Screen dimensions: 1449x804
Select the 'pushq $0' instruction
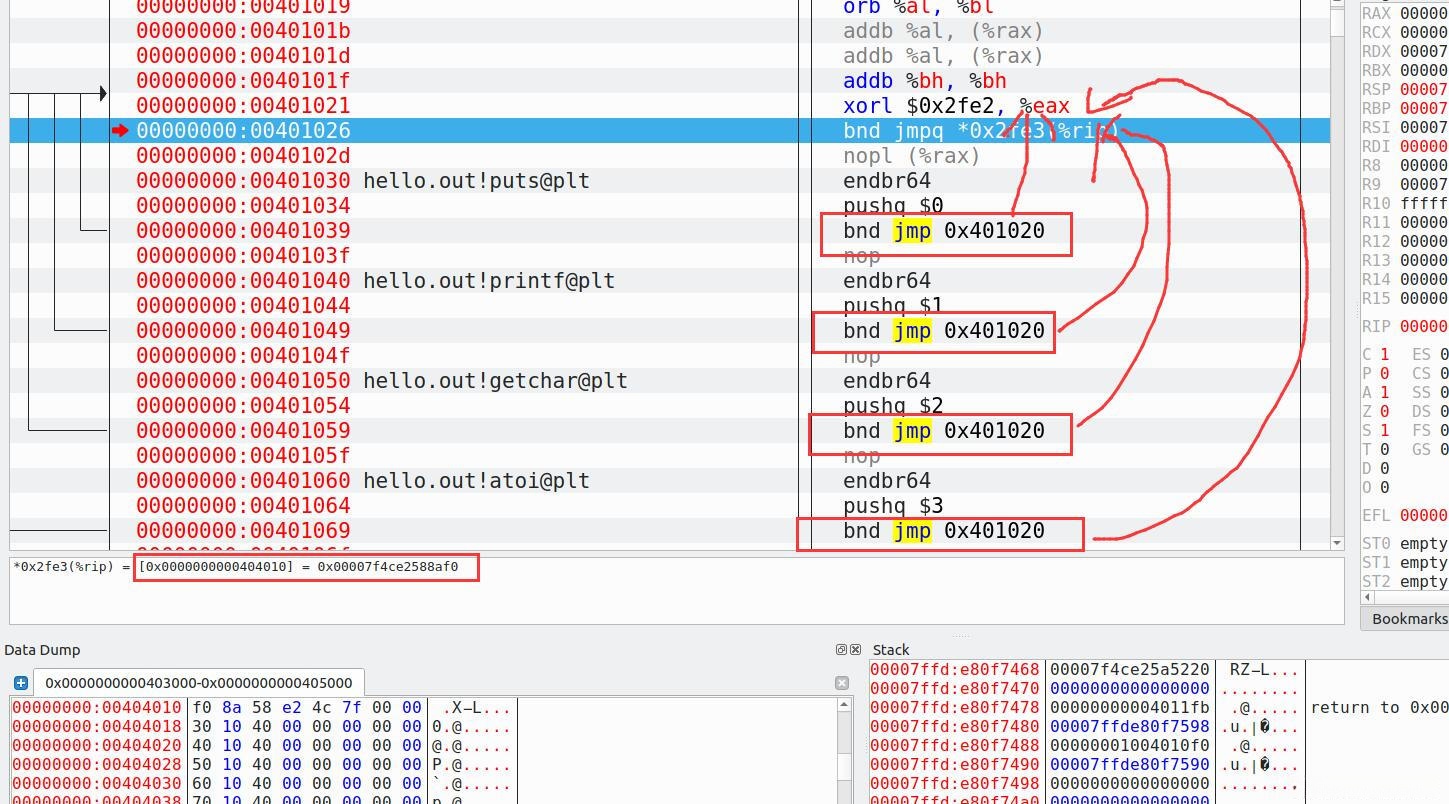pyautogui.click(x=893, y=206)
